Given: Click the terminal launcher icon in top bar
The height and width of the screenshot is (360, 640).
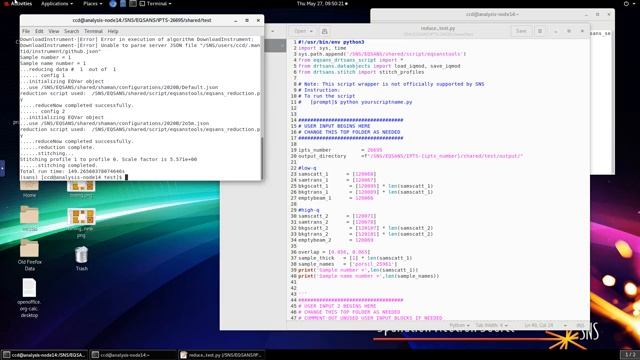Looking at the screenshot, I should [133, 4].
